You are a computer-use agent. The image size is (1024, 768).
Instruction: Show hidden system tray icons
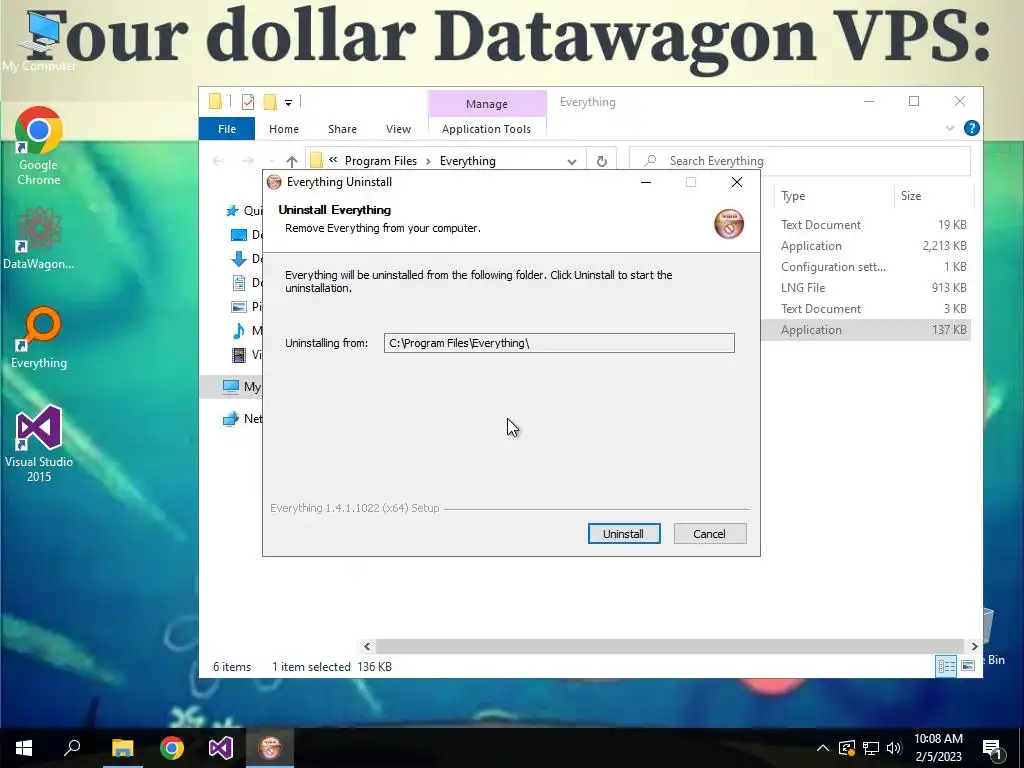(x=823, y=748)
